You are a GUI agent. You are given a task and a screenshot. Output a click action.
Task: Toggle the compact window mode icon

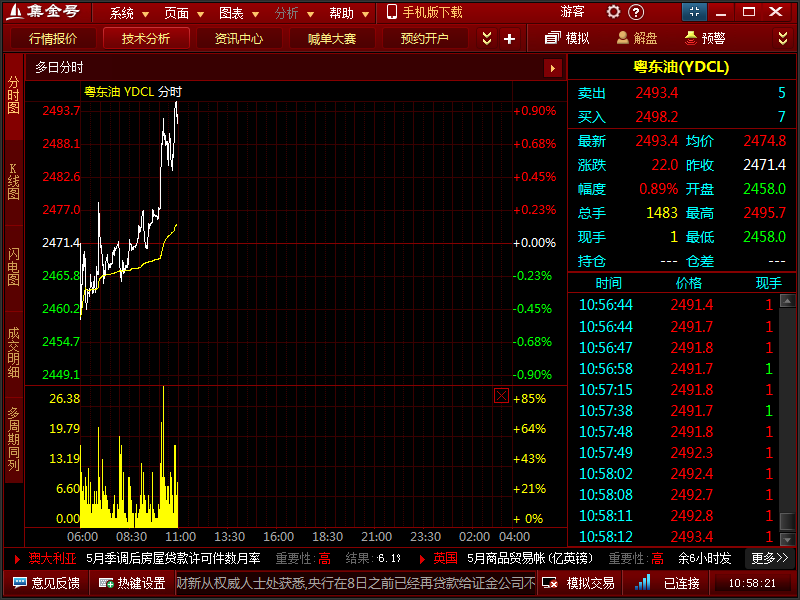pos(694,12)
